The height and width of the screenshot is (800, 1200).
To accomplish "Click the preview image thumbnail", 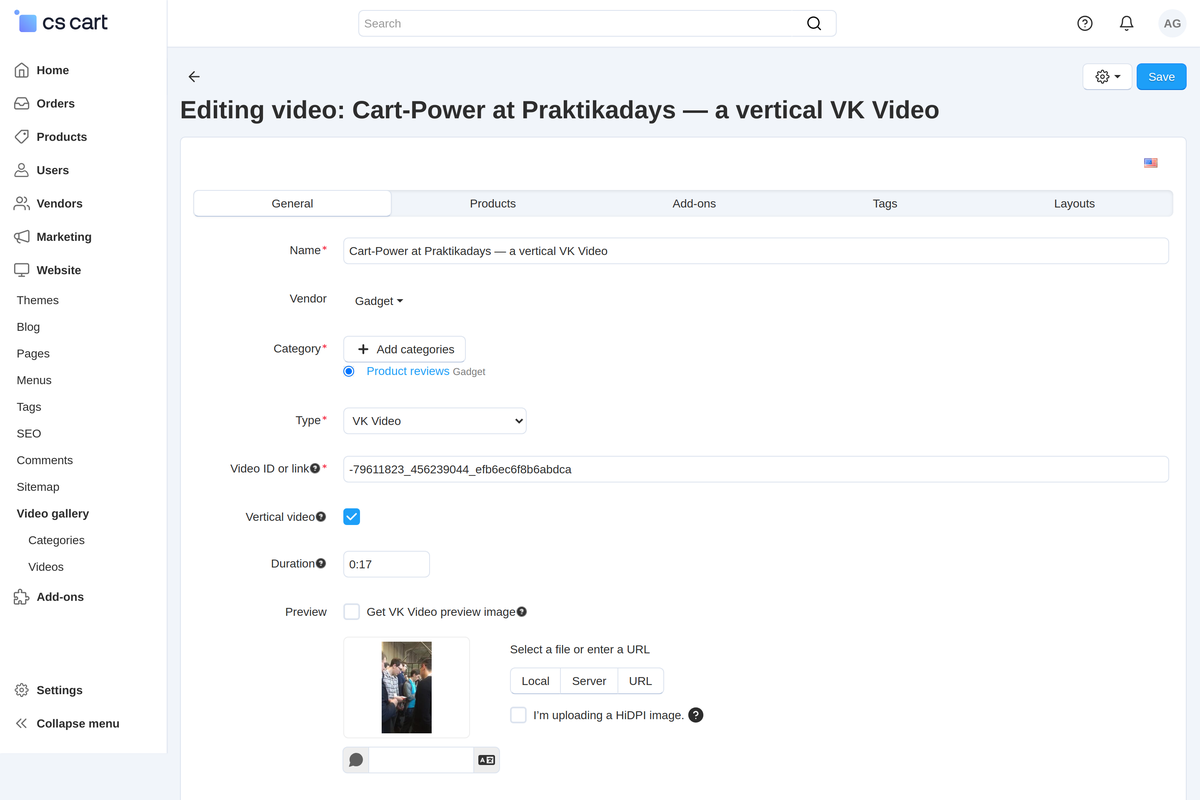I will click(406, 687).
